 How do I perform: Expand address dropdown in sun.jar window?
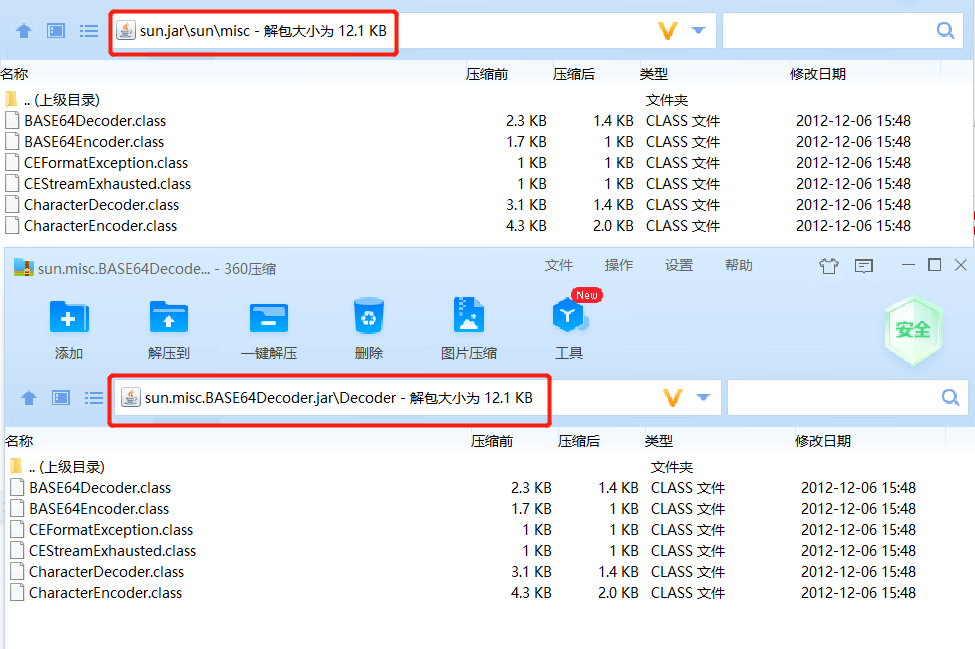point(698,30)
